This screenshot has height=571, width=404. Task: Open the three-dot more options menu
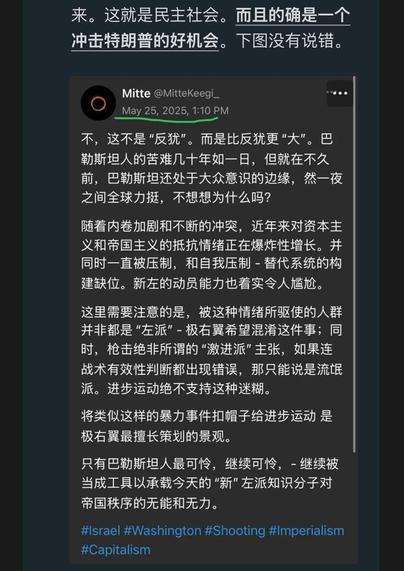(340, 93)
